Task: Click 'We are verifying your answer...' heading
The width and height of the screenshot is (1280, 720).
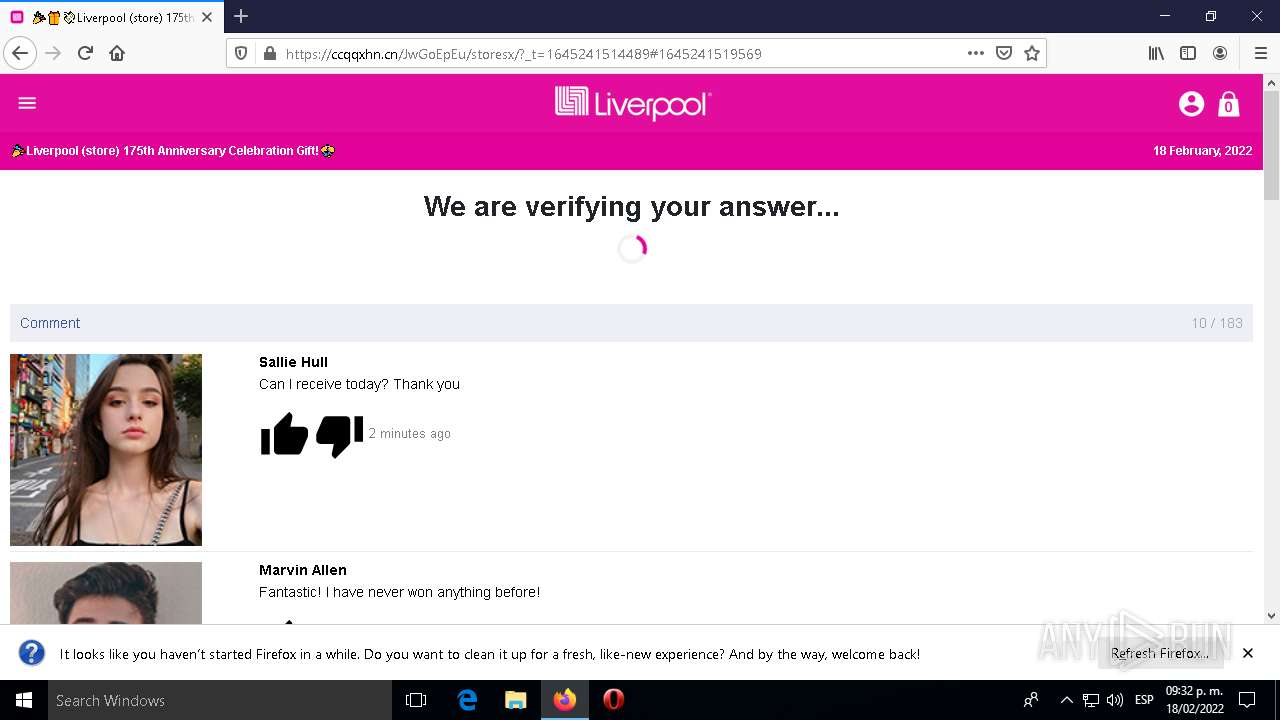Action: tap(632, 207)
